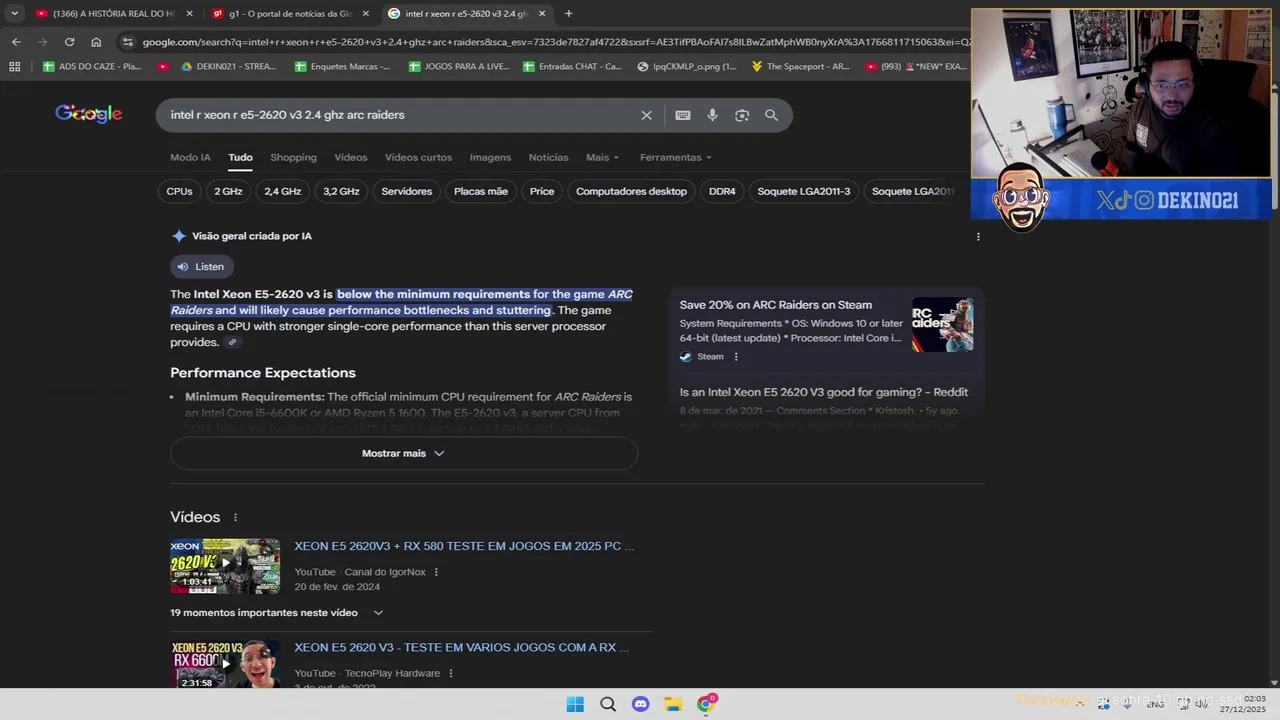Open Chrome from the taskbar
The width and height of the screenshot is (1280, 720).
(706, 704)
